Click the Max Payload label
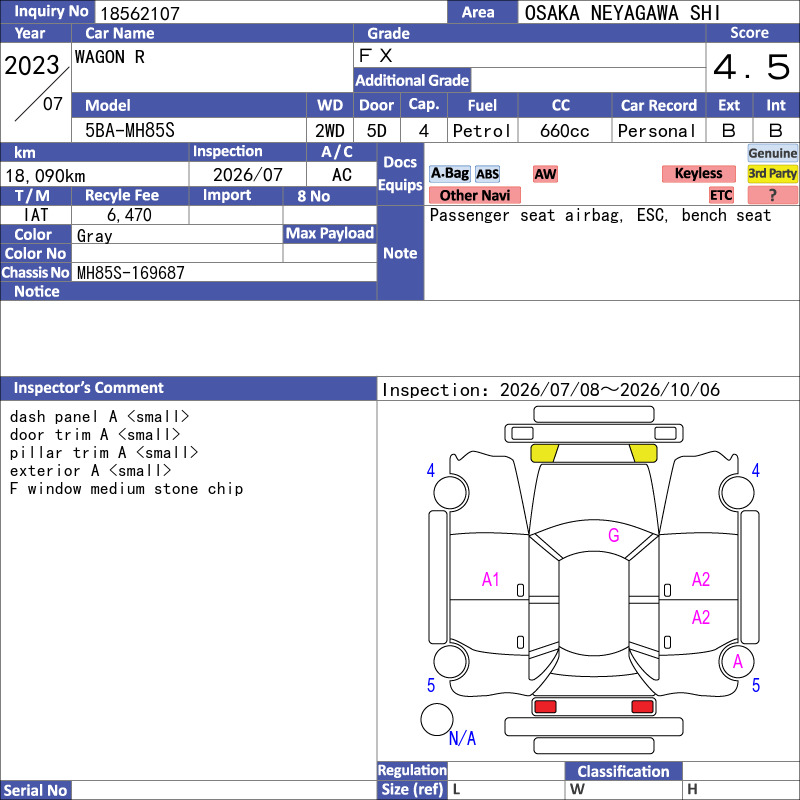The width and height of the screenshot is (800, 800). click(x=330, y=233)
